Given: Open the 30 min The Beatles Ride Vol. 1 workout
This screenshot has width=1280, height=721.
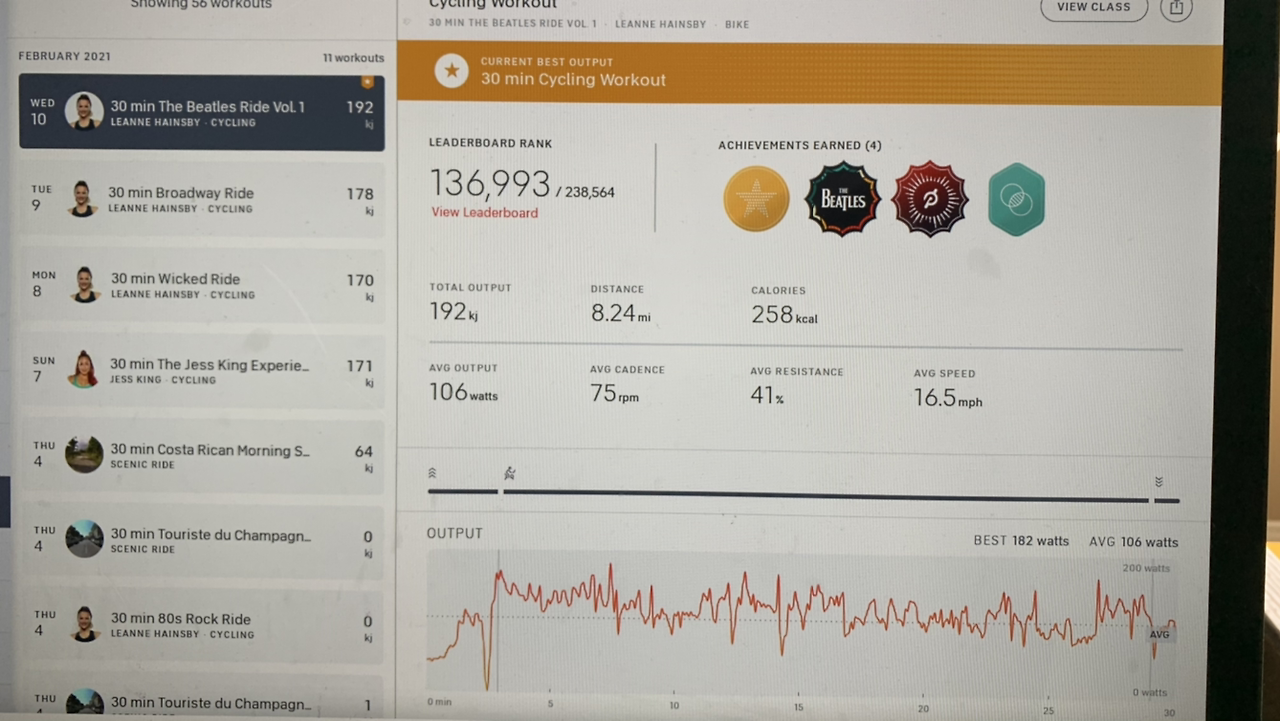Looking at the screenshot, I should (x=202, y=113).
